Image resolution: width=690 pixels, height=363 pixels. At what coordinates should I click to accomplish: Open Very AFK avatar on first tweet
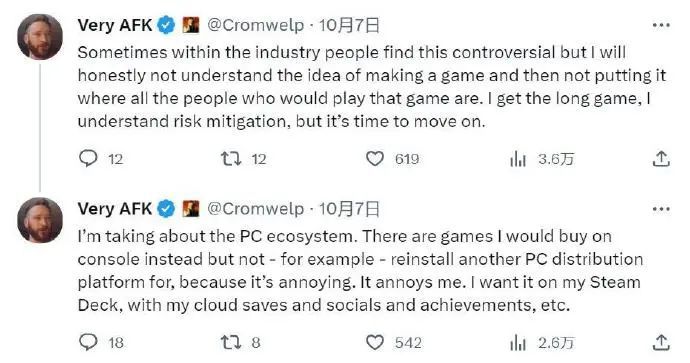point(40,37)
